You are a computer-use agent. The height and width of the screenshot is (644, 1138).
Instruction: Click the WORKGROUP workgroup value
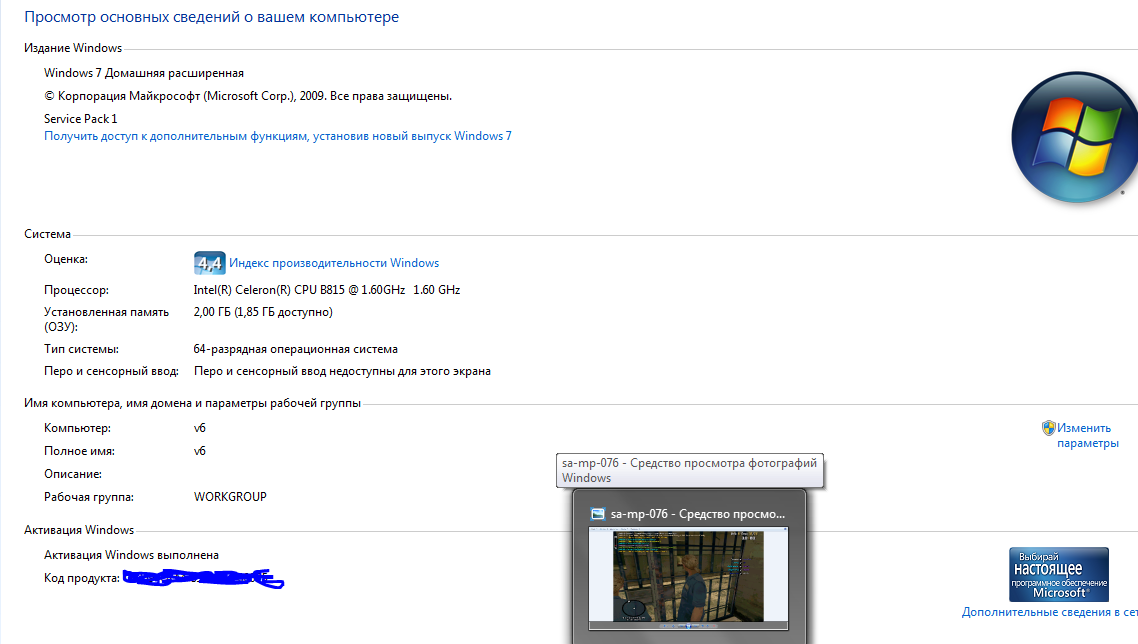(x=230, y=497)
